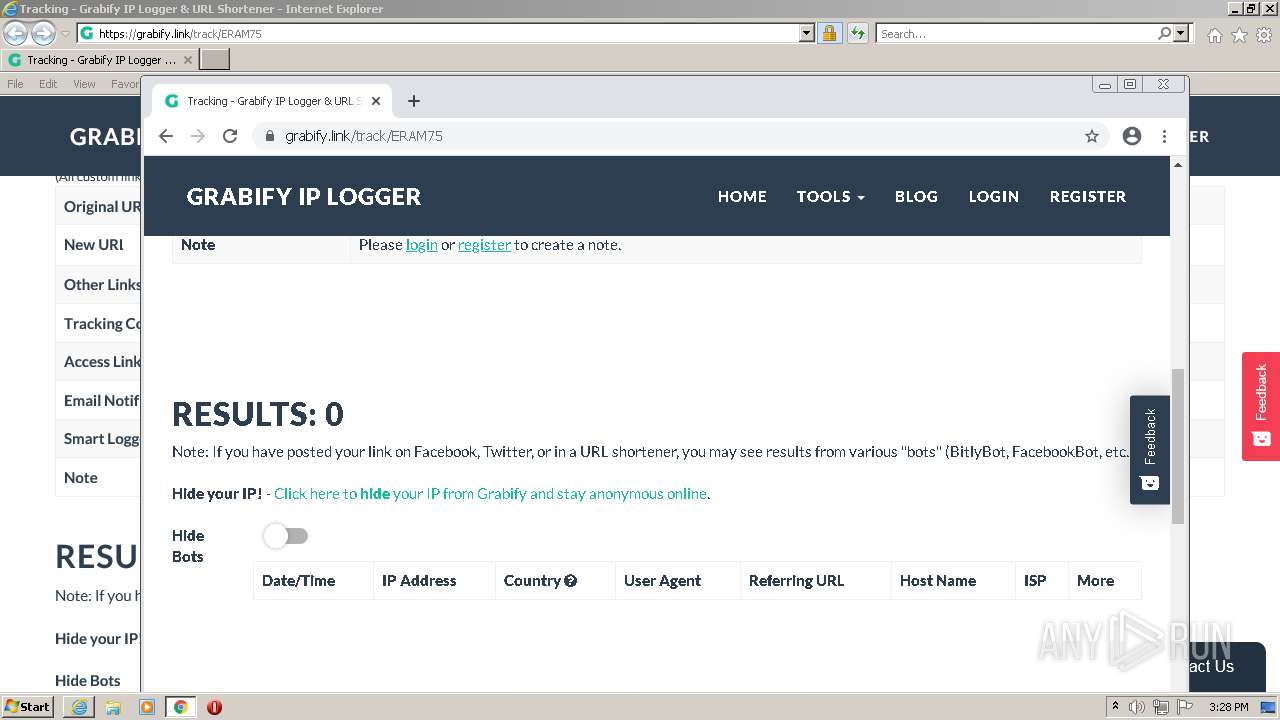Open IE home page icon
This screenshot has height=720, width=1280.
pos(1214,35)
